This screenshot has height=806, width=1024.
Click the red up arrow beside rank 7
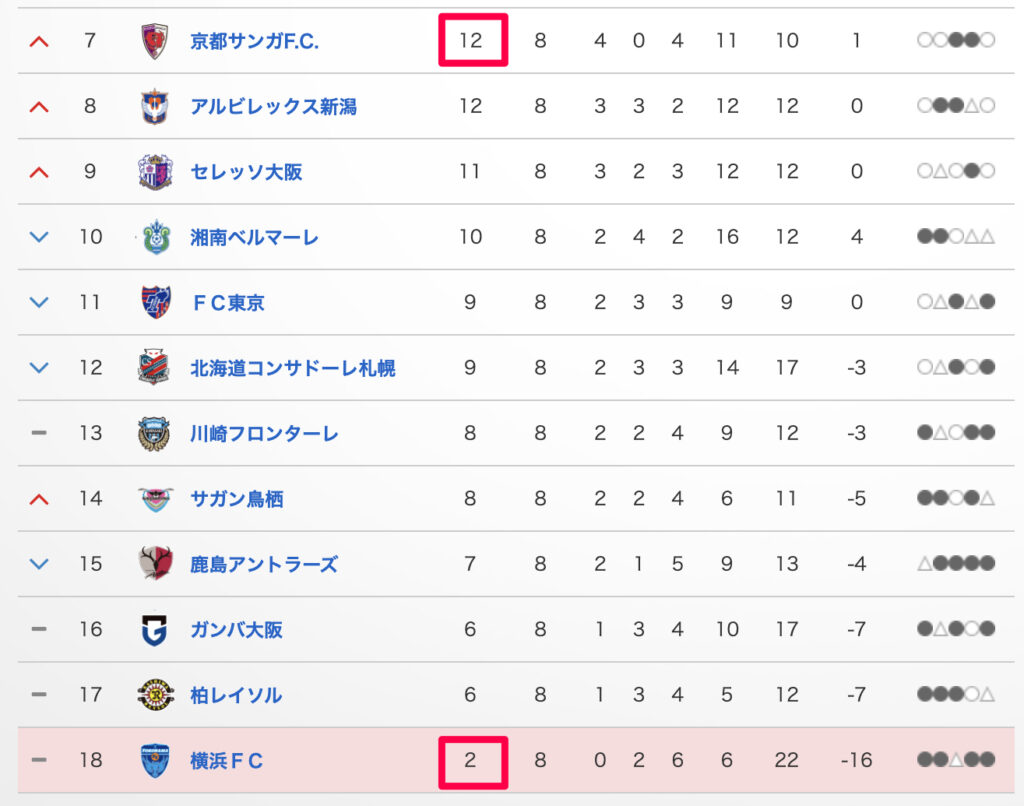[39, 41]
